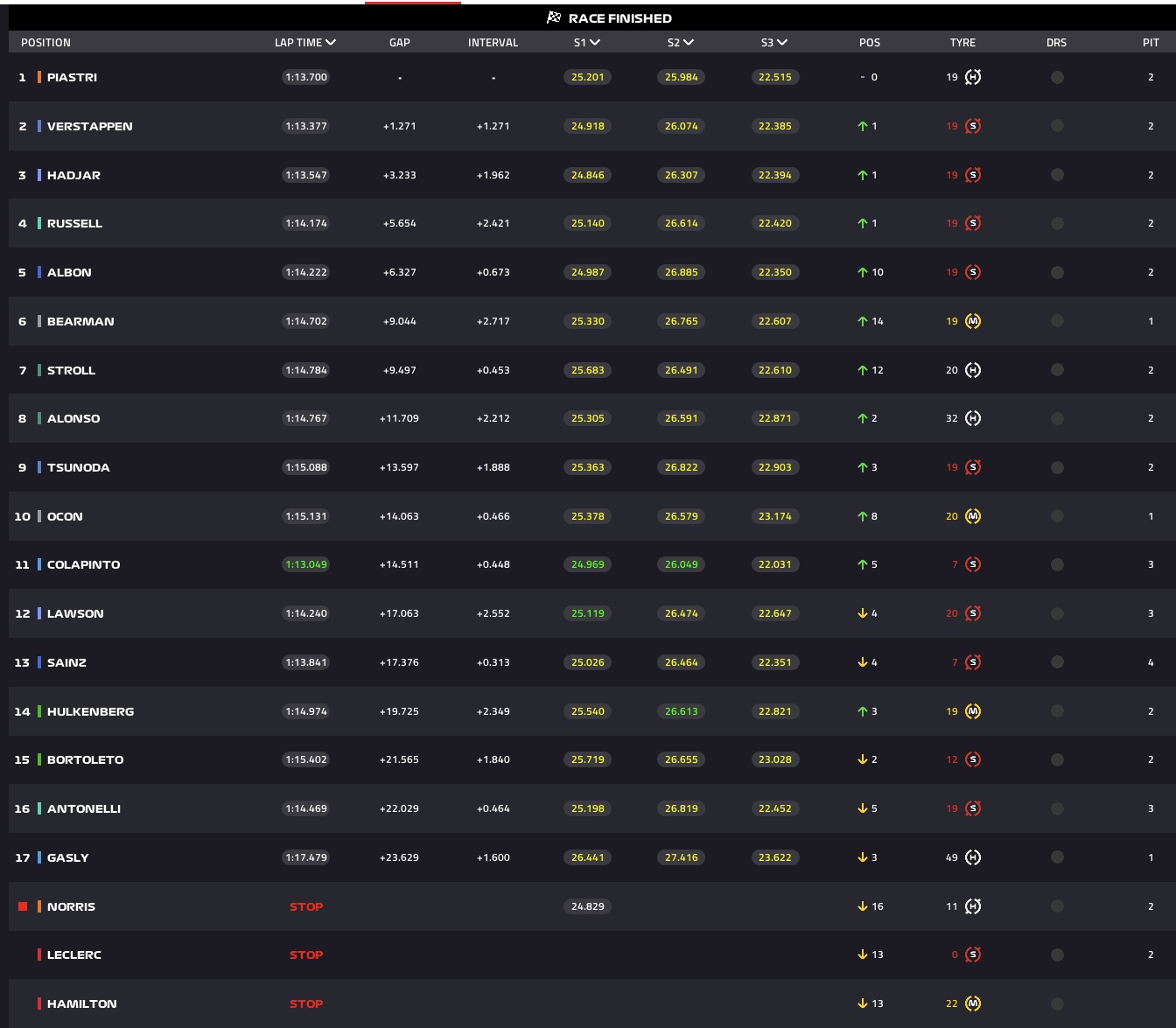Select driver name HULKENBERG

pyautogui.click(x=90, y=711)
